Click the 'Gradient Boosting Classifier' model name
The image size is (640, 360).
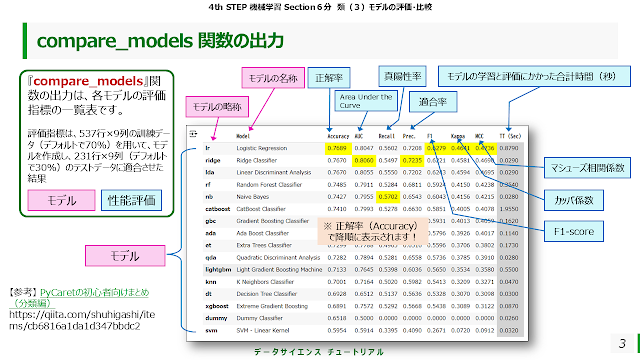tap(273, 221)
